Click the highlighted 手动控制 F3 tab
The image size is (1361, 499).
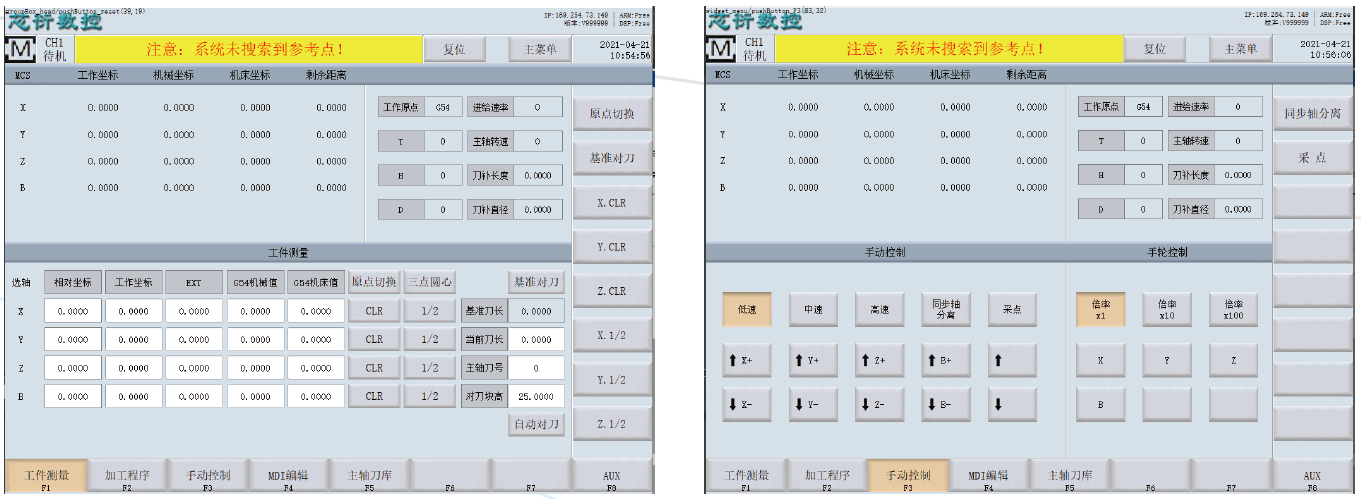[907, 477]
